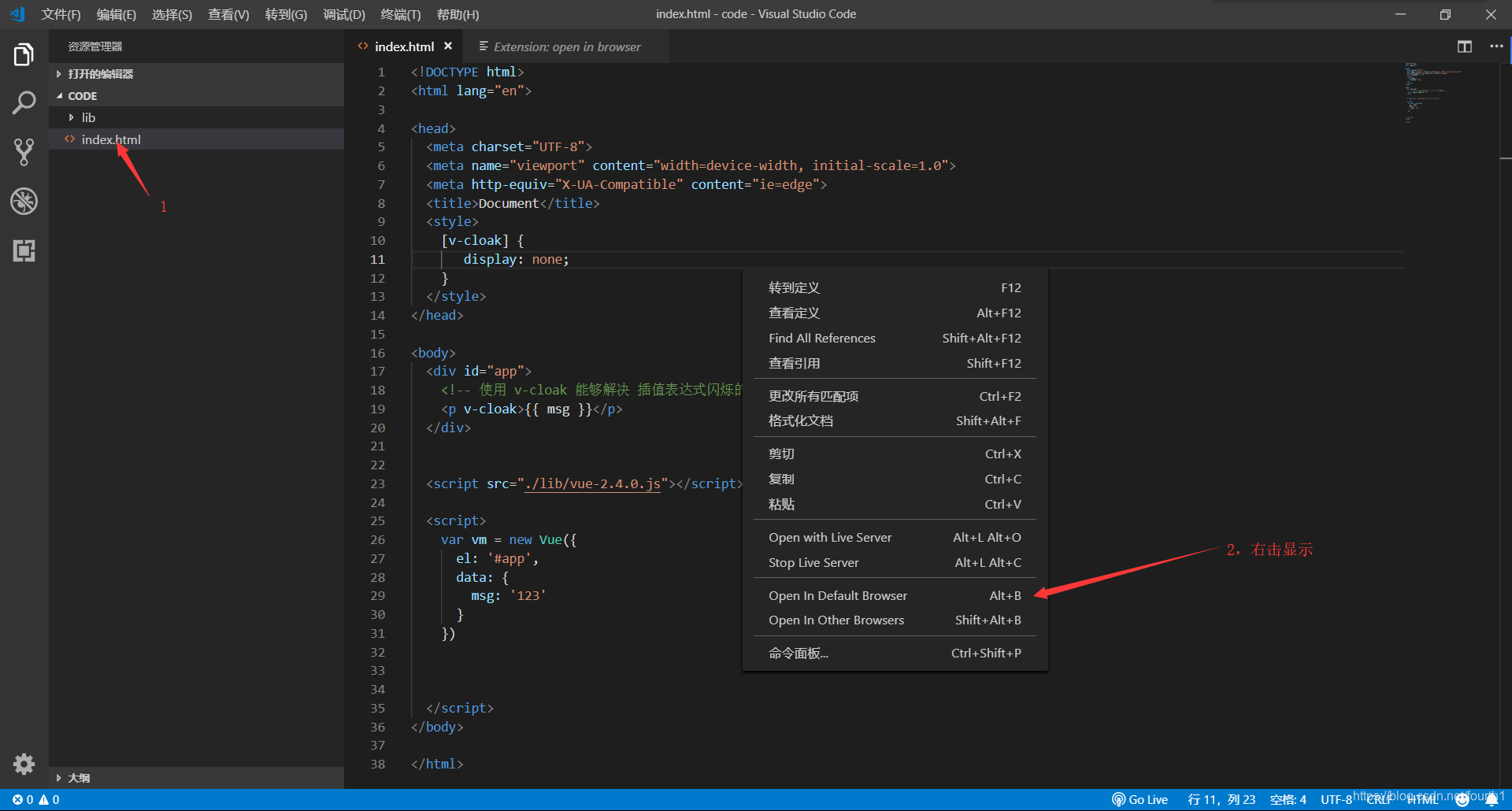The image size is (1512, 811).
Task: Click the VS Code logo icon
Action: coord(17,14)
